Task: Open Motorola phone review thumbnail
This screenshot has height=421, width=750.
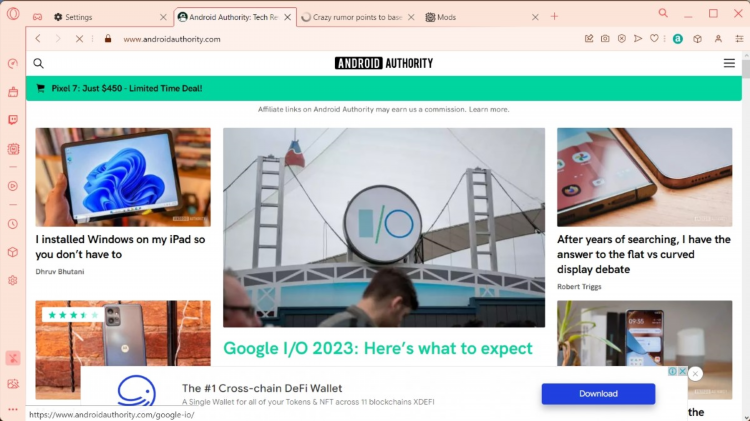Action: (x=123, y=333)
